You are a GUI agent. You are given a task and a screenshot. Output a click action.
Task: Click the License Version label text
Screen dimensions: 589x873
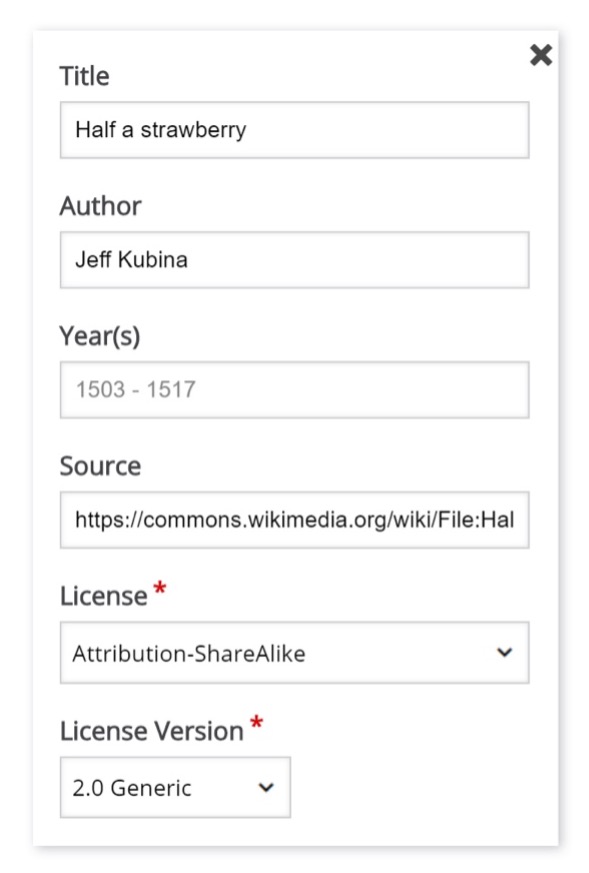click(152, 731)
